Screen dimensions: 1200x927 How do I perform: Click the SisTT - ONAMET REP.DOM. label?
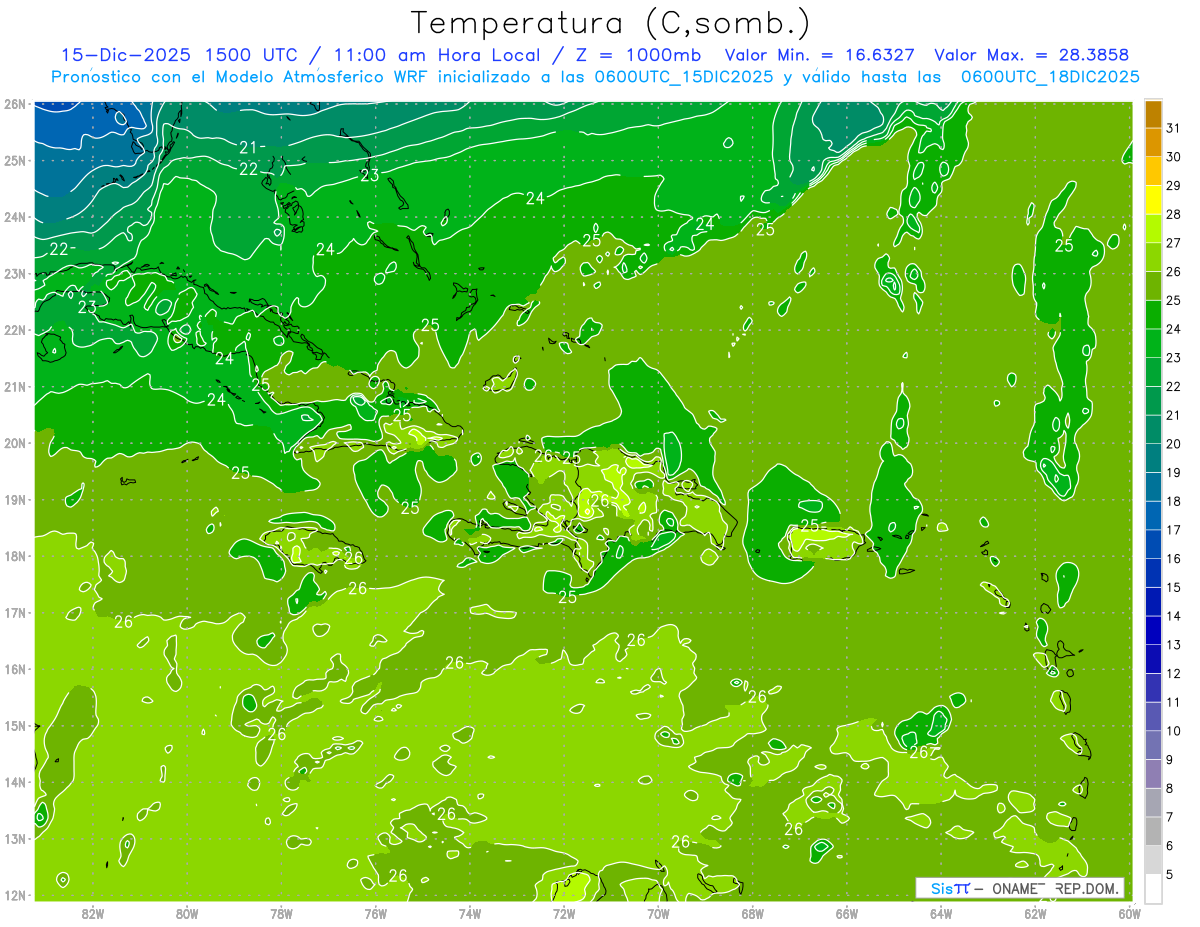1020,888
